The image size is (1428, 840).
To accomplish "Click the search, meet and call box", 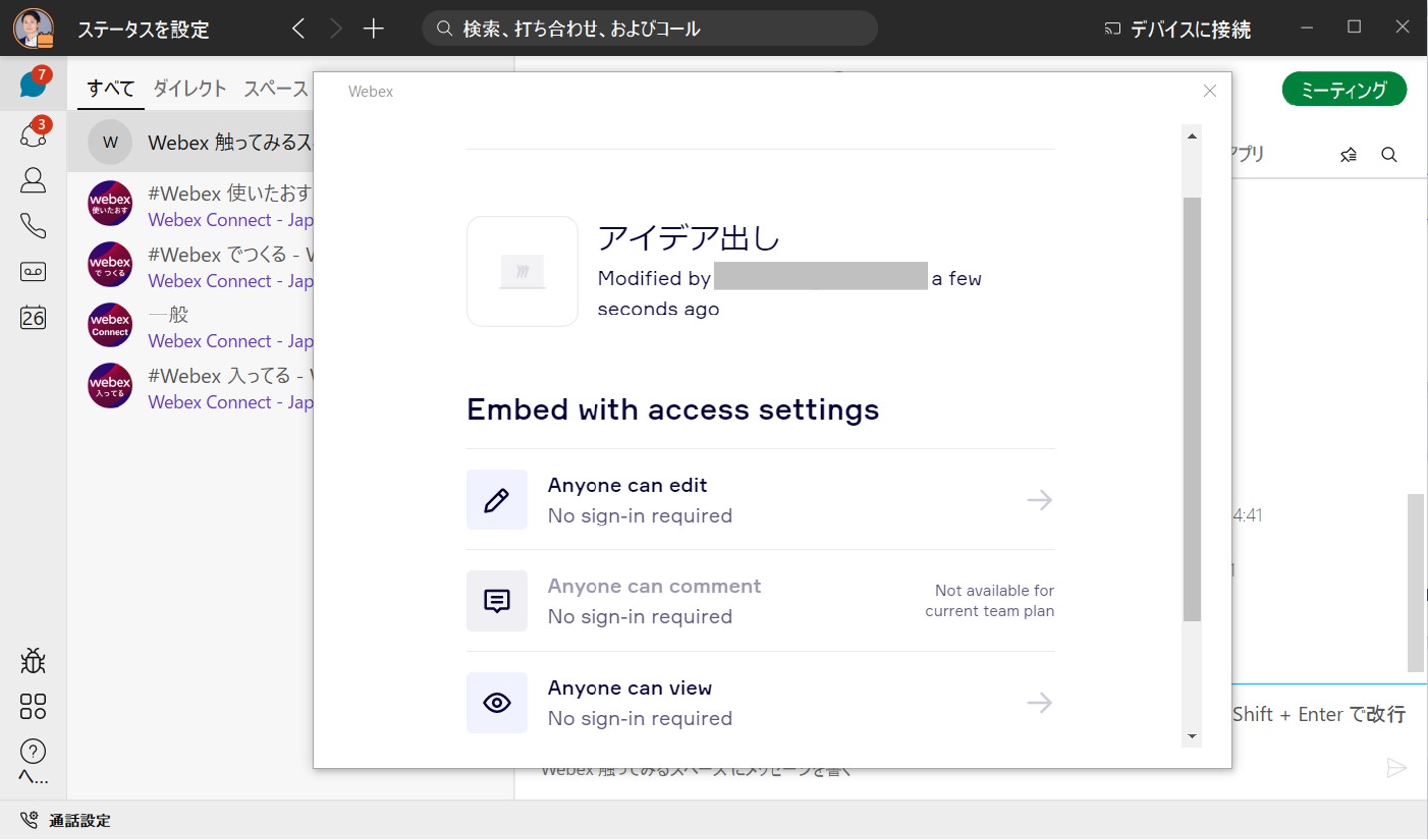I will (650, 29).
